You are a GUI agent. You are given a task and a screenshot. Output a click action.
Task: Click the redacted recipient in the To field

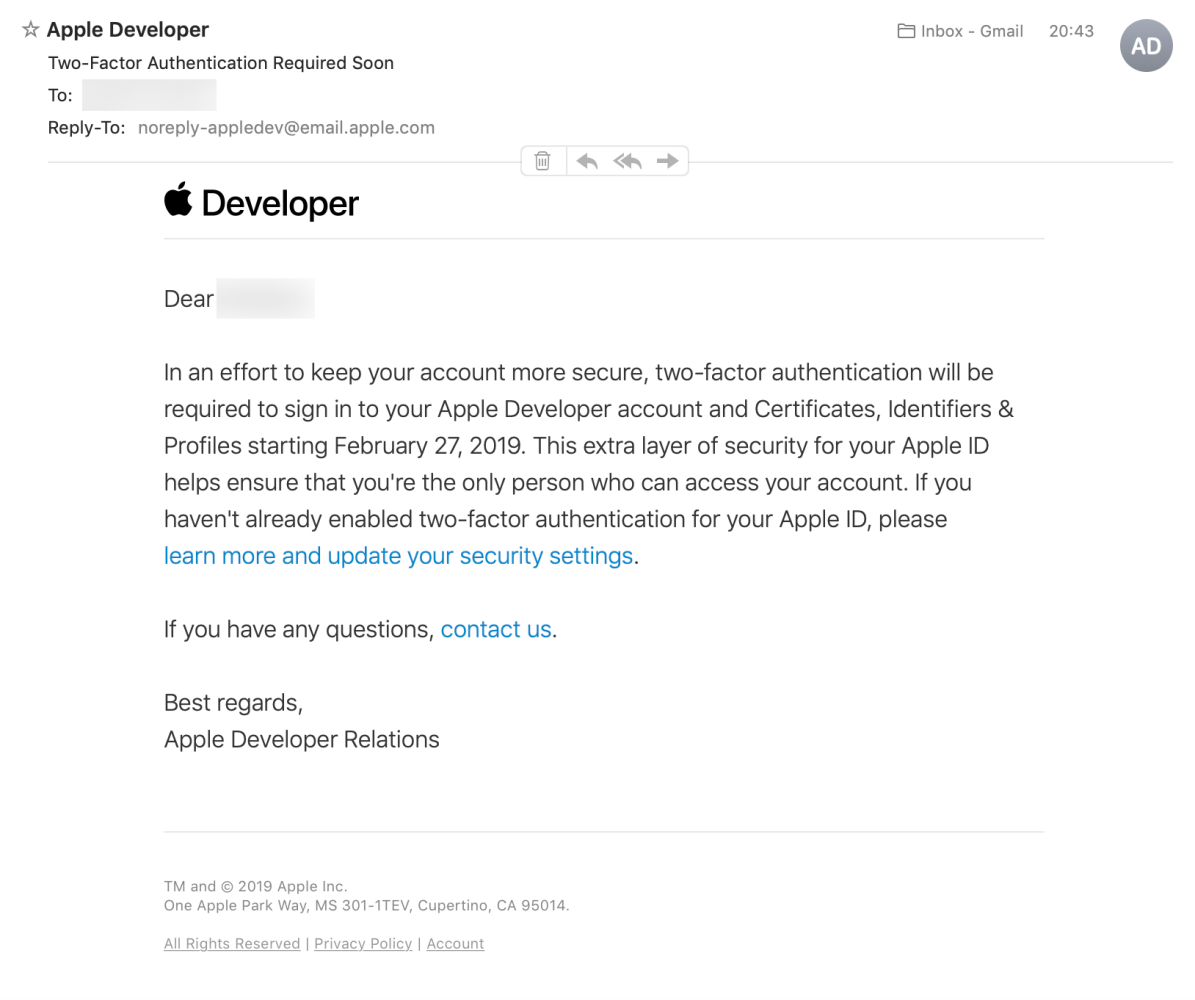click(149, 95)
